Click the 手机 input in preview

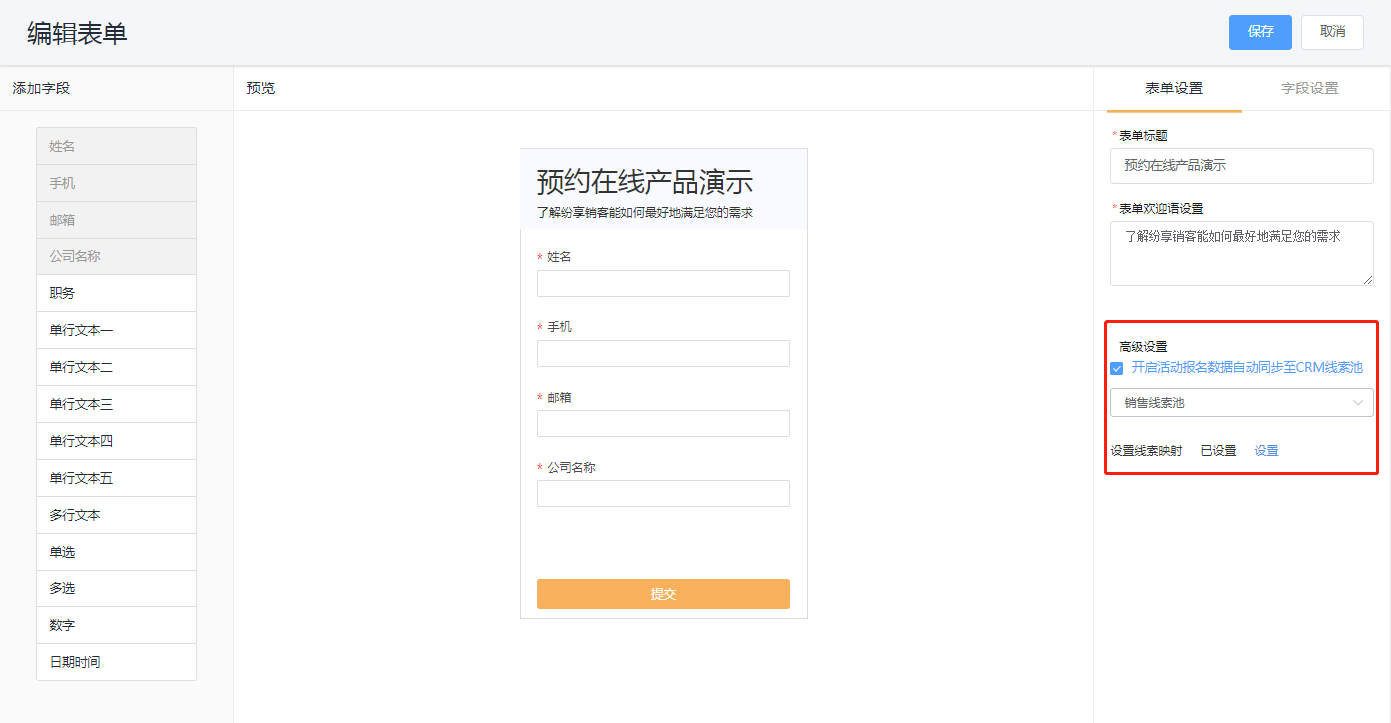663,353
